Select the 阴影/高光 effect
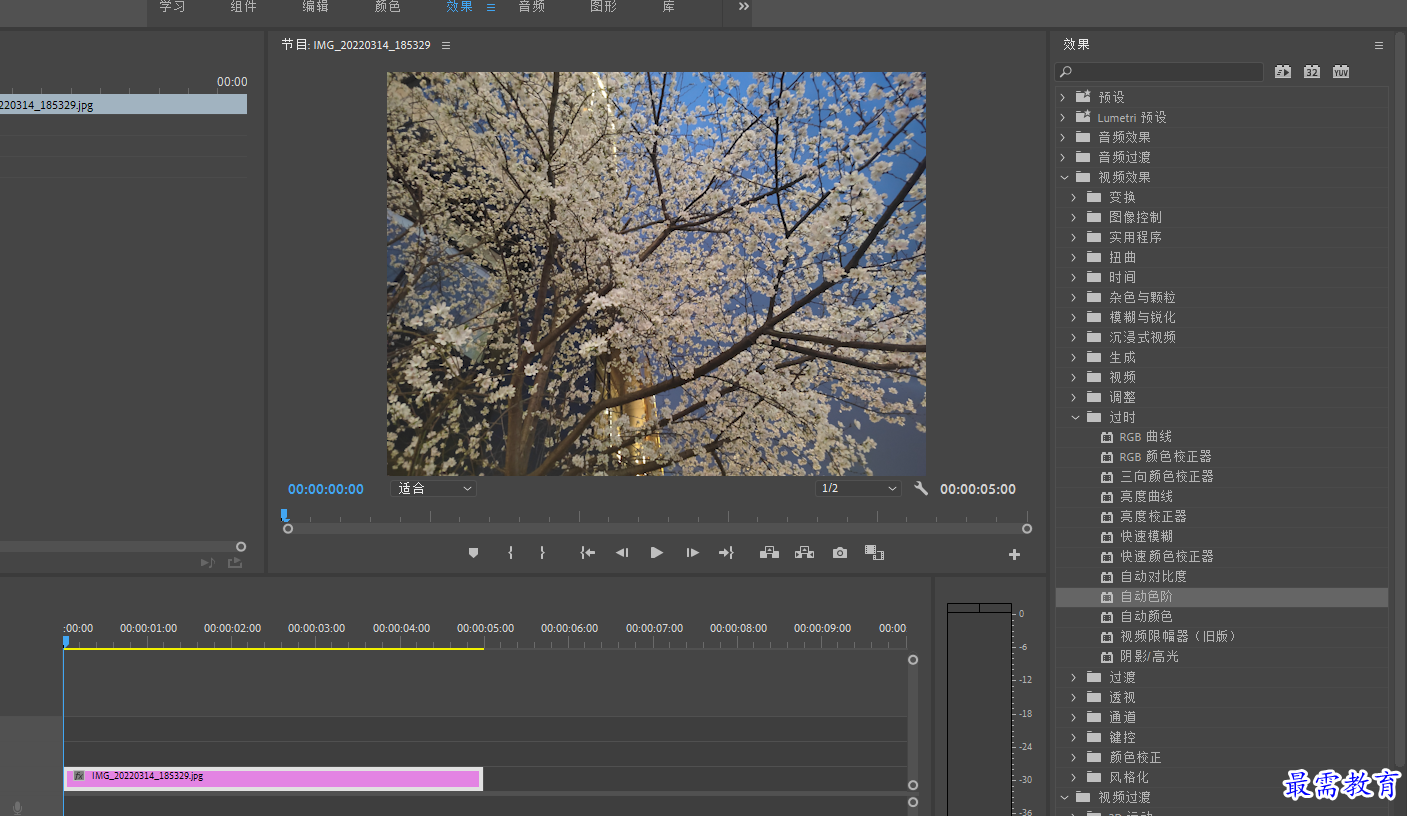Screen dimensions: 1407x816 (x=1149, y=657)
